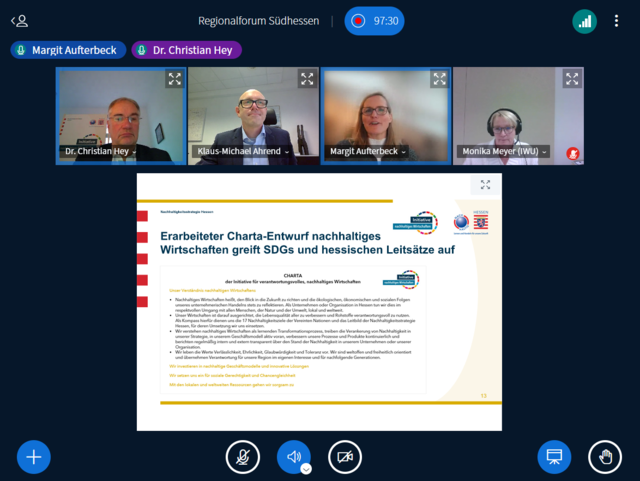Open the connection status icon
This screenshot has height=481, width=640.
tap(584, 20)
